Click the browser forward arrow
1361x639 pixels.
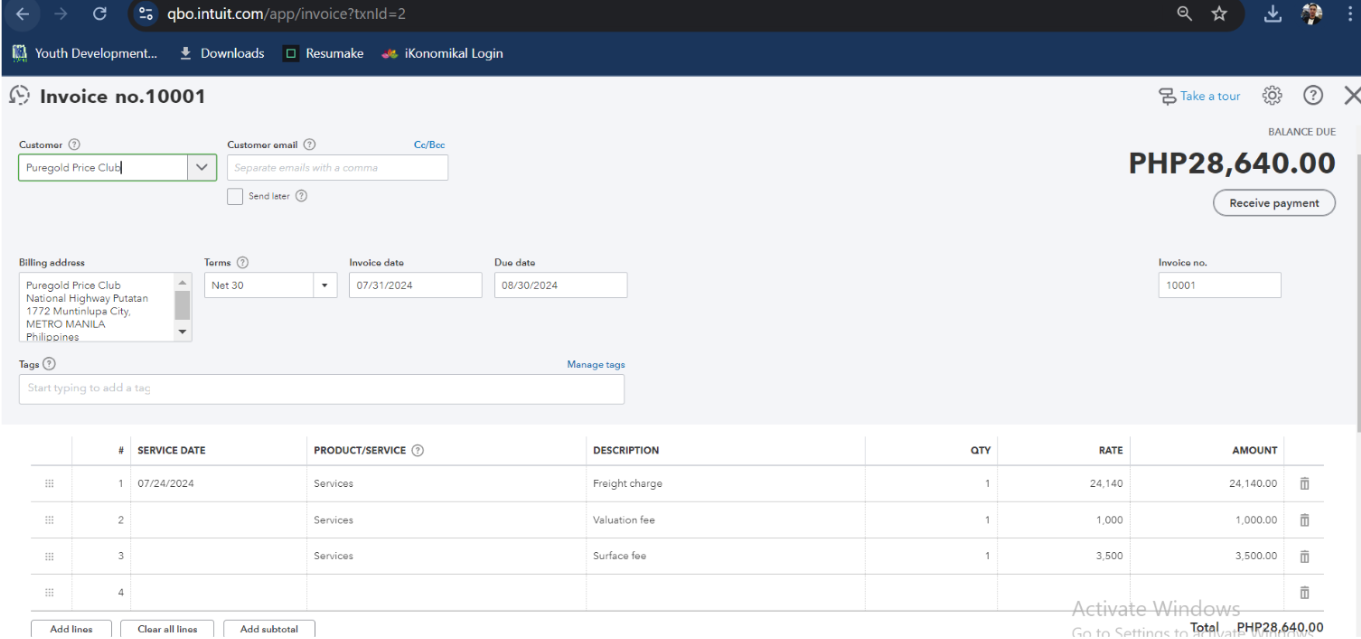tap(59, 15)
